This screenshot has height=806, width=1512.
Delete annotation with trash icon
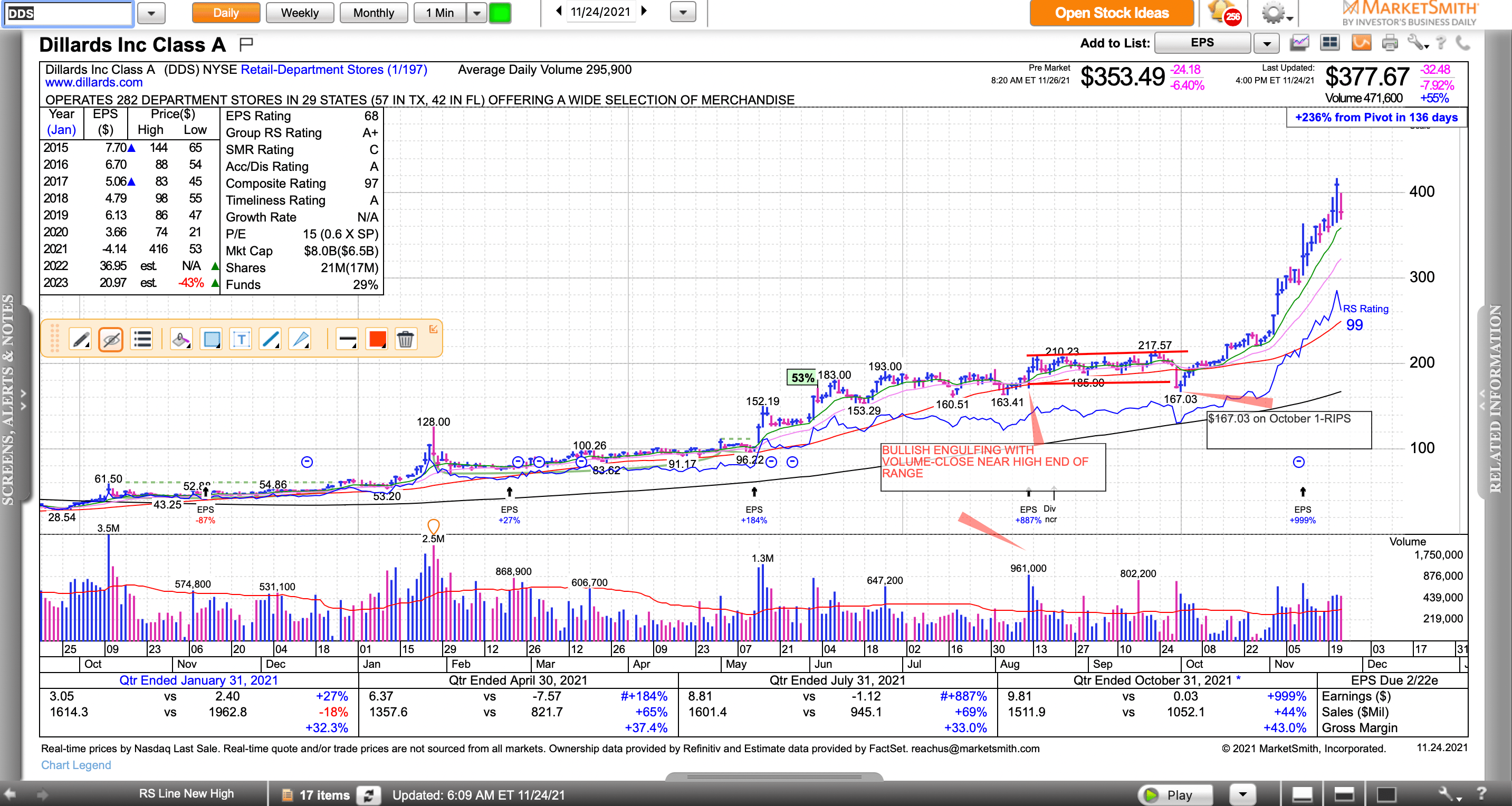tap(406, 339)
